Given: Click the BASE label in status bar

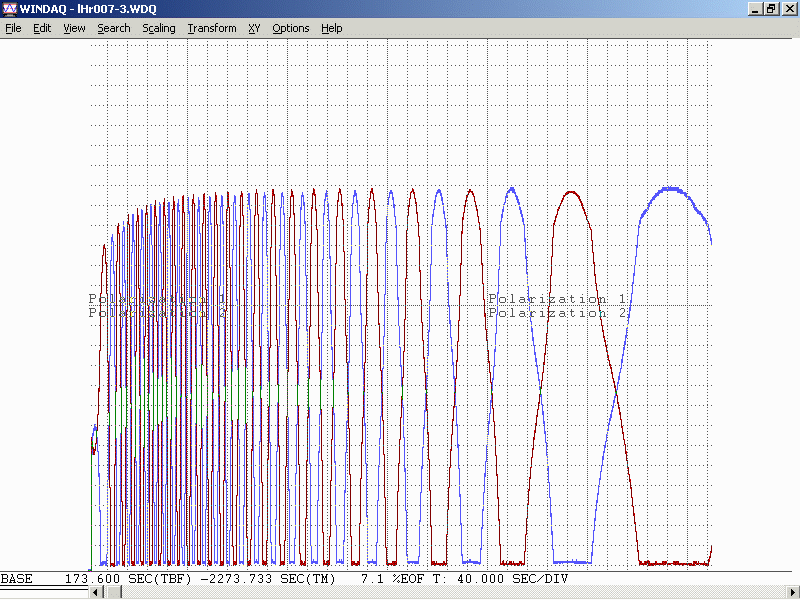Looking at the screenshot, I should 16,579.
